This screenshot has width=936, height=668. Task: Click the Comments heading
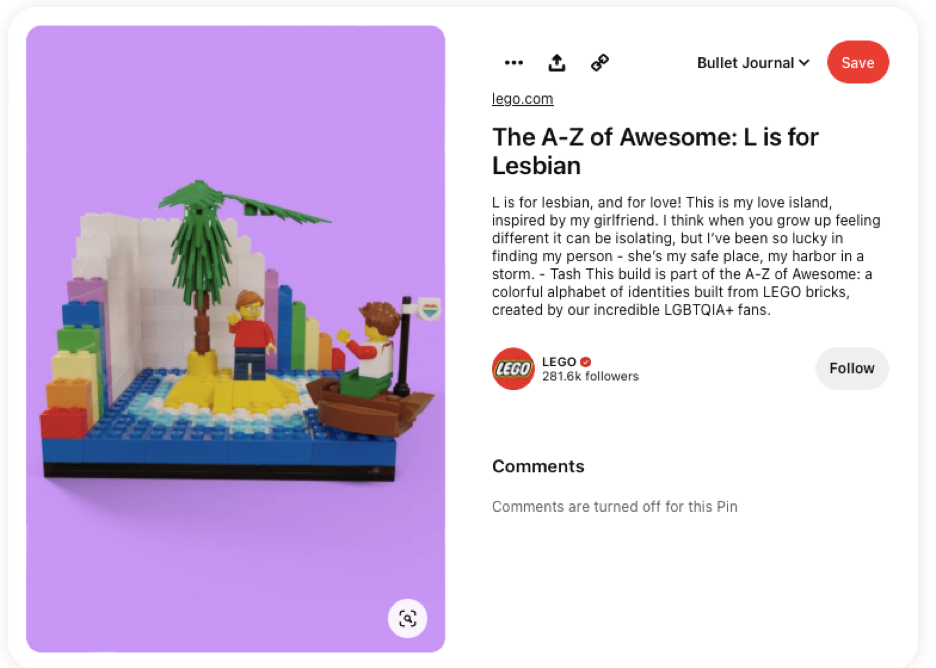tap(538, 466)
